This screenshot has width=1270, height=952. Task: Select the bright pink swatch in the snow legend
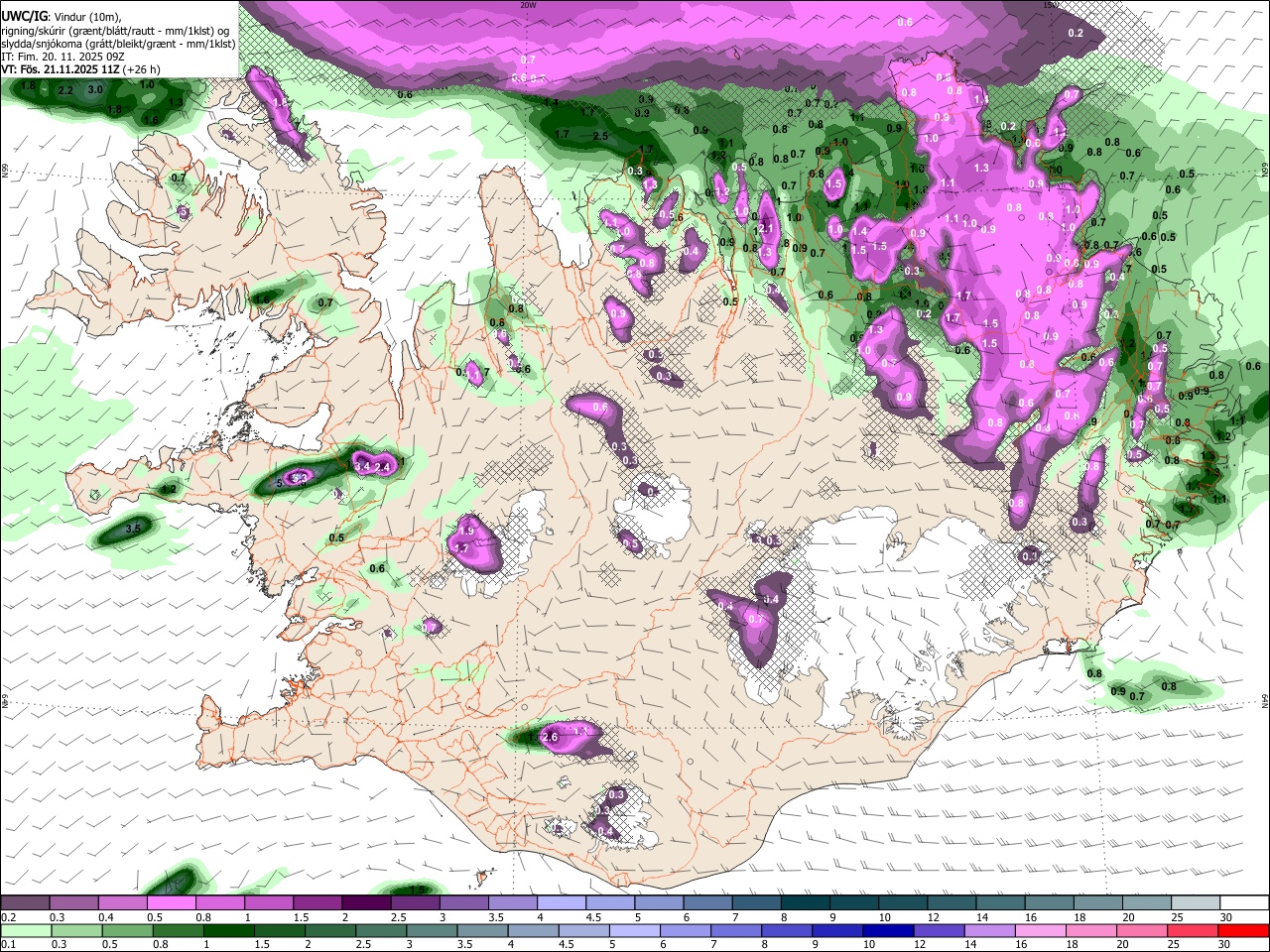pyautogui.click(x=171, y=903)
